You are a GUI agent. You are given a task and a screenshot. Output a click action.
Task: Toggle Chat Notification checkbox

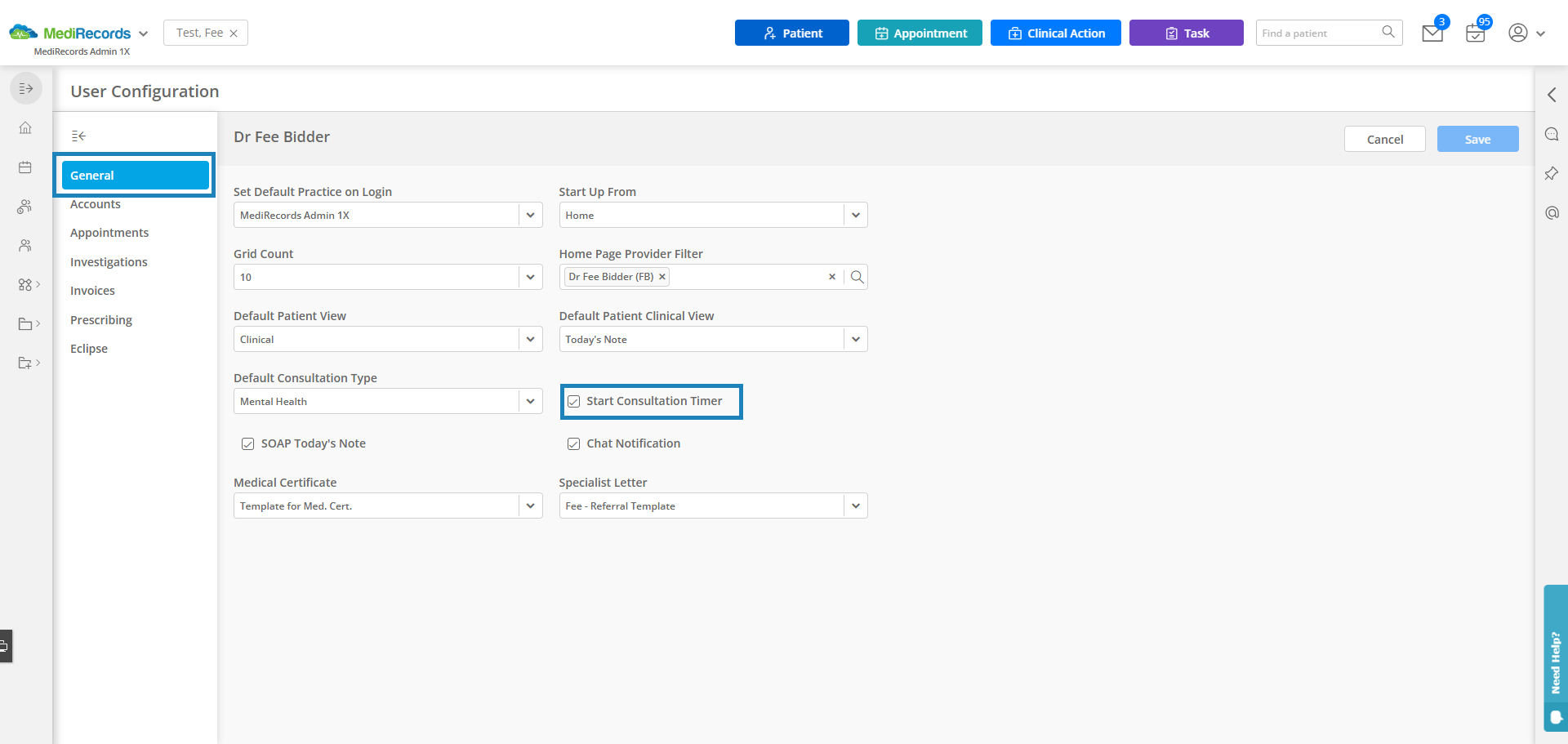point(574,443)
